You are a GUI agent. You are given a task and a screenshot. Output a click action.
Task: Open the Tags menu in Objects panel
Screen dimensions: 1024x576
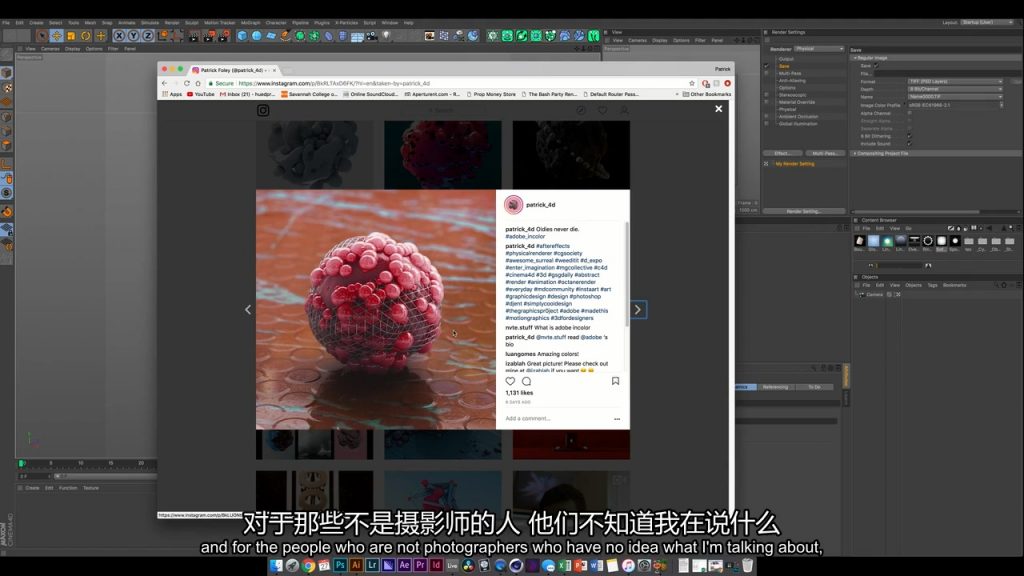(x=932, y=285)
